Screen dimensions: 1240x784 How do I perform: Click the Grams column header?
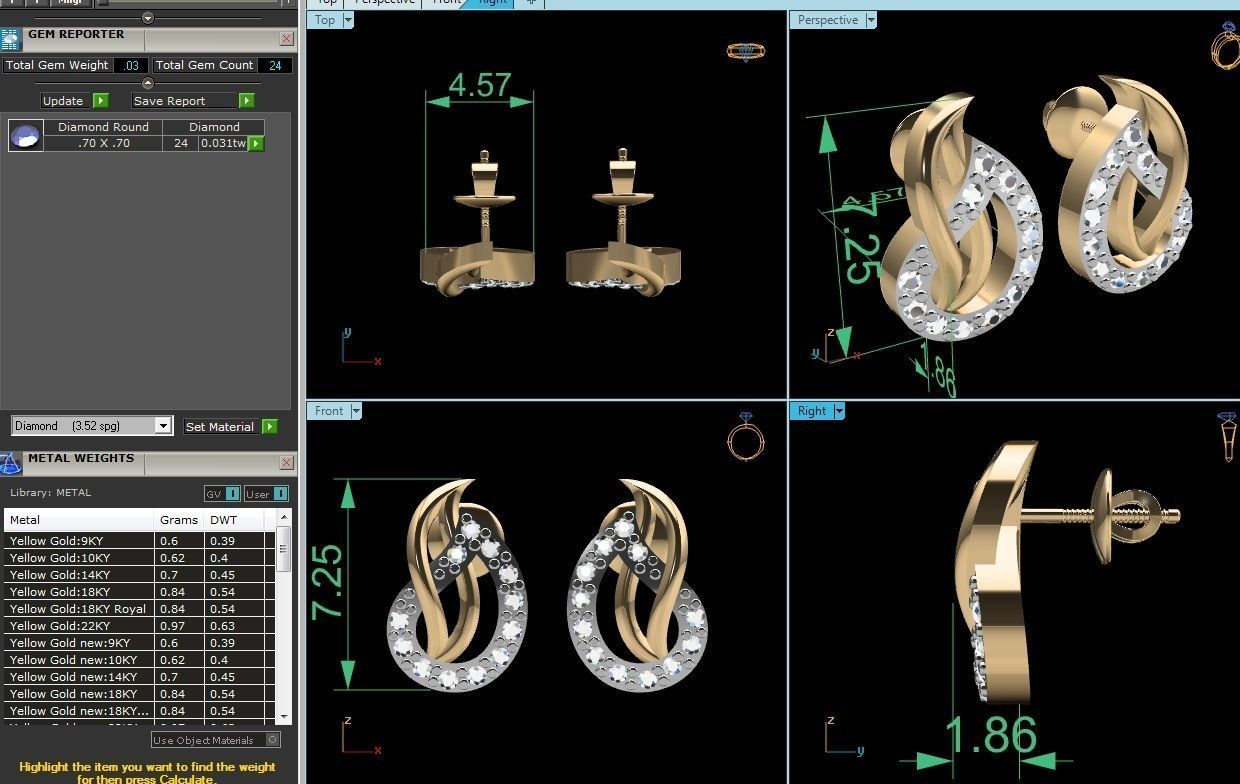pos(180,520)
